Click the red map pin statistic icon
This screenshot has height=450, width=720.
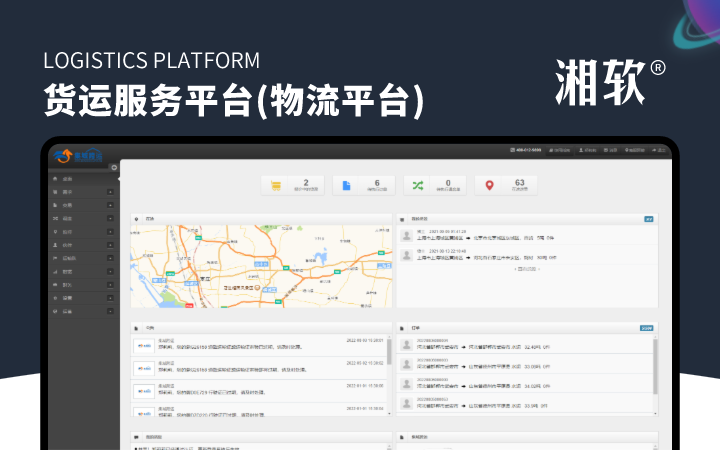489,185
